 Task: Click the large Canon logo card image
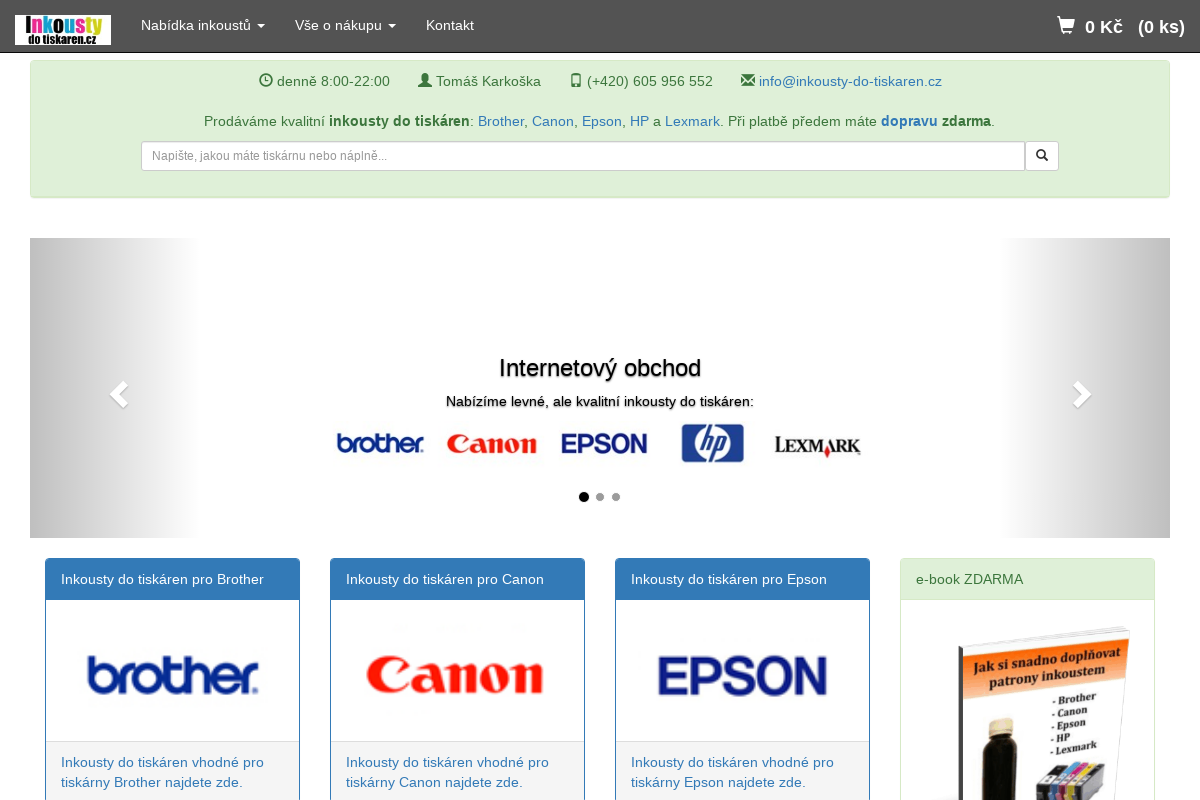tap(455, 675)
